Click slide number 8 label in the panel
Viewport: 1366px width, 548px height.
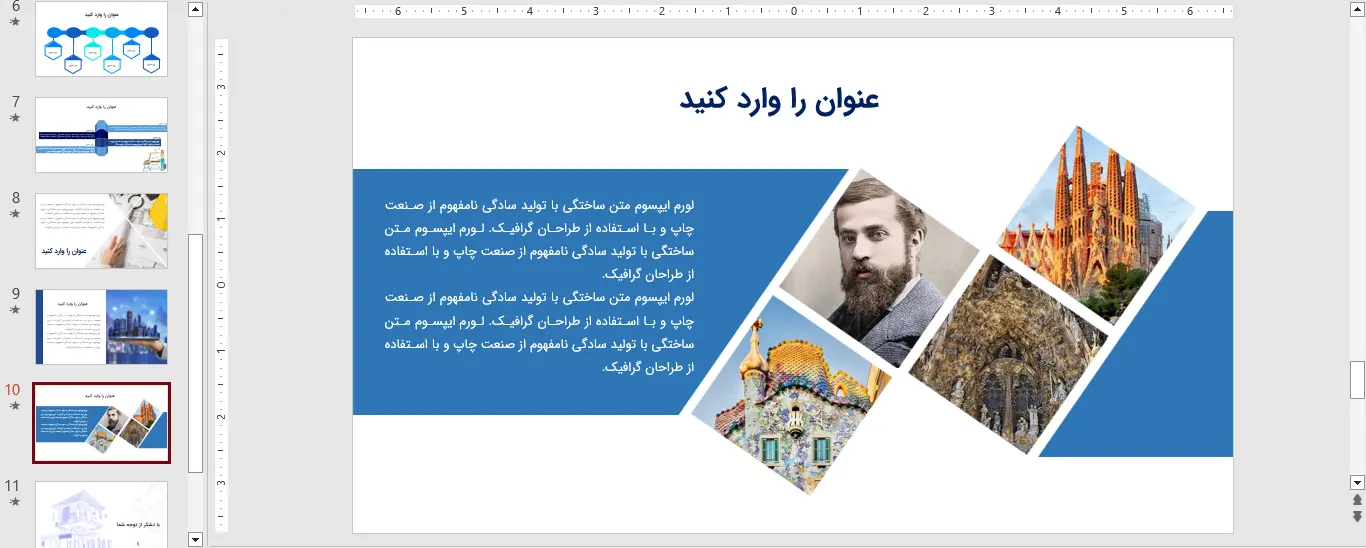click(x=15, y=198)
